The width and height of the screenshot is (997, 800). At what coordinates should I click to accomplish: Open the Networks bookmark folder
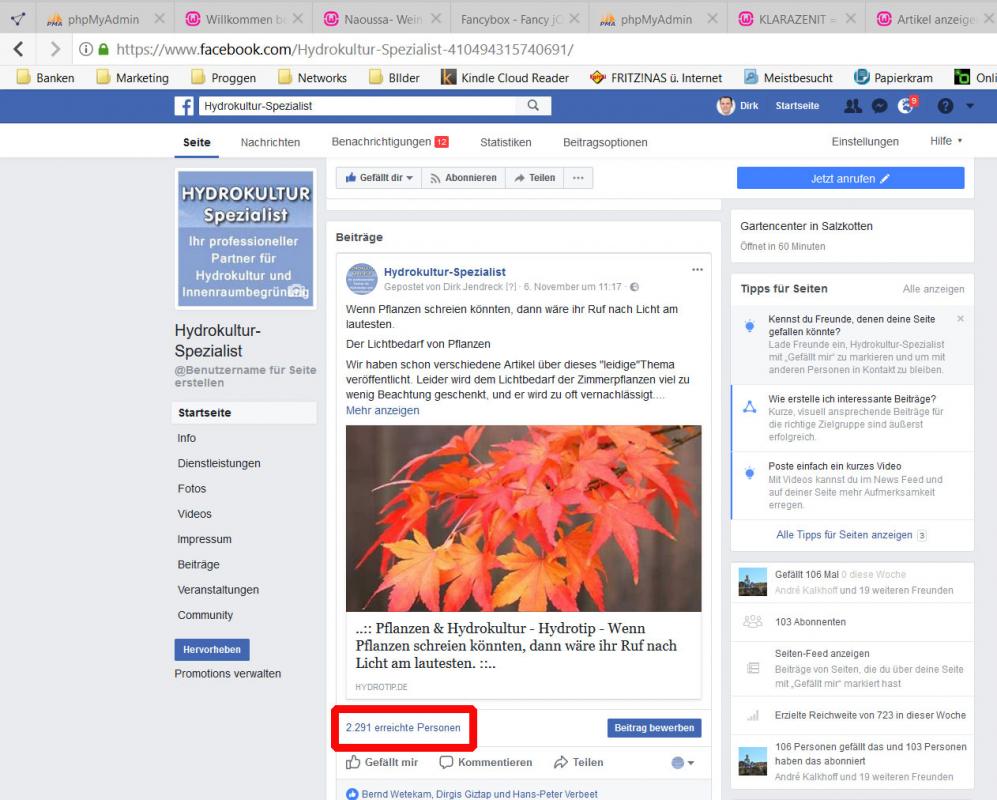coord(312,78)
